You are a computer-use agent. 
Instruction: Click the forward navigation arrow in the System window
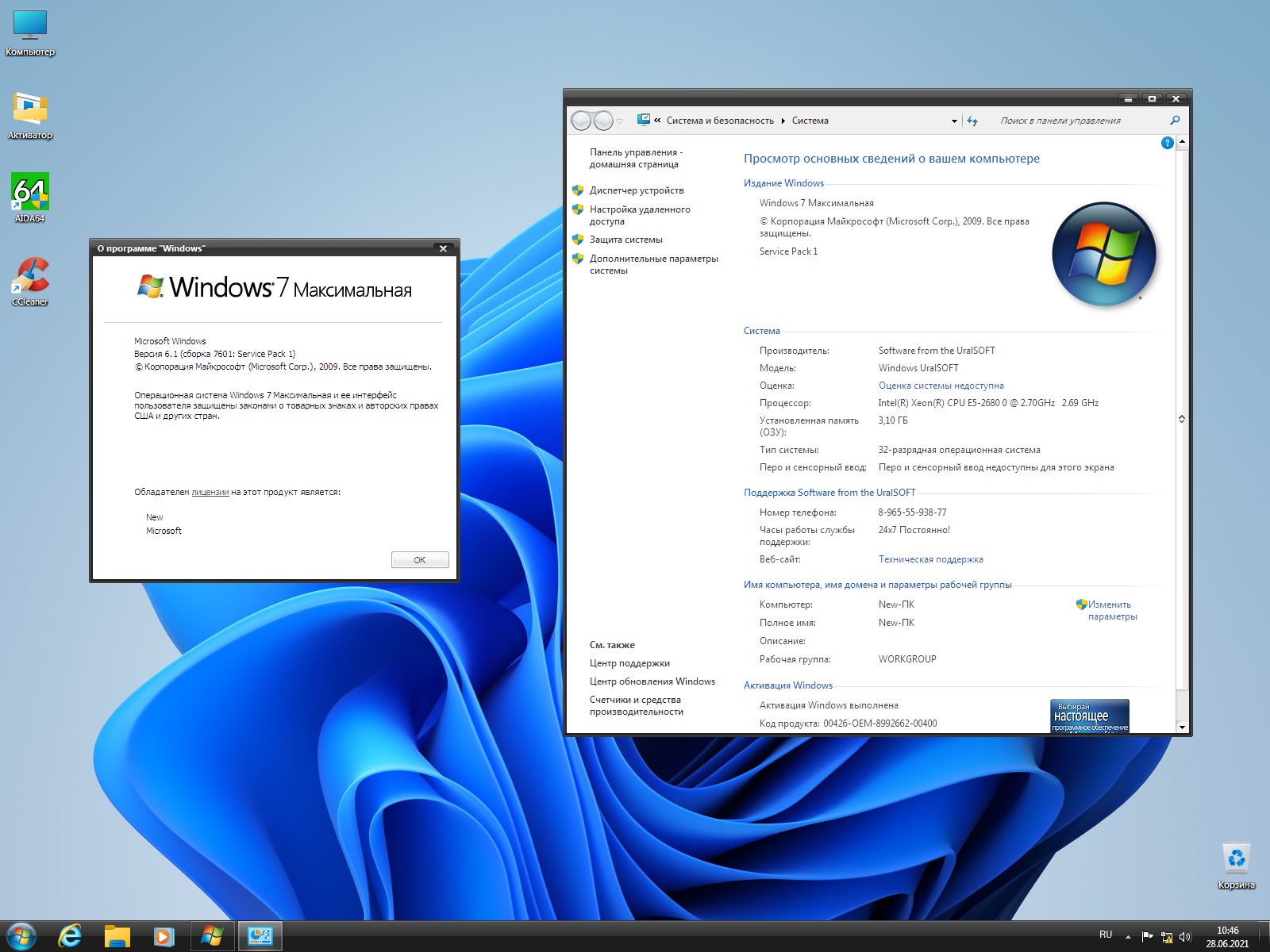click(603, 121)
